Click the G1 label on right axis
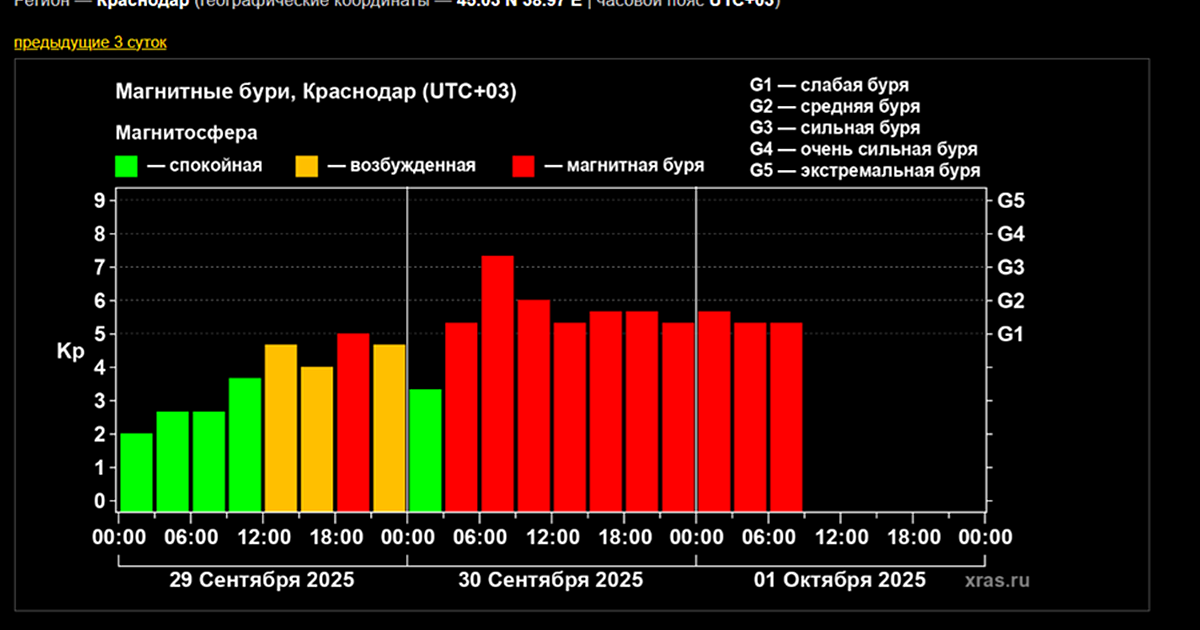The height and width of the screenshot is (630, 1200). click(1011, 334)
